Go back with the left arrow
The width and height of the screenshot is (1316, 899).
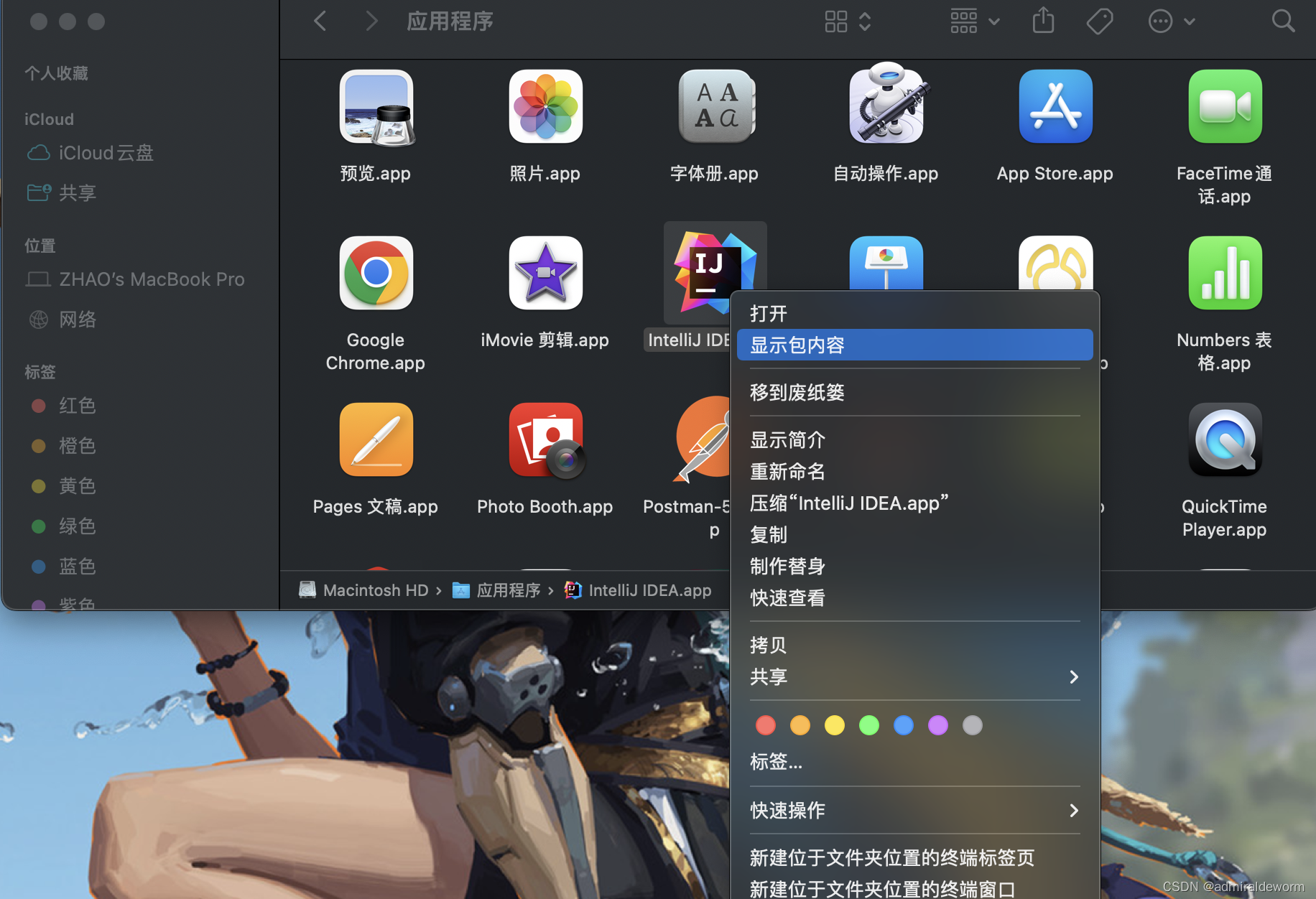pyautogui.click(x=320, y=21)
